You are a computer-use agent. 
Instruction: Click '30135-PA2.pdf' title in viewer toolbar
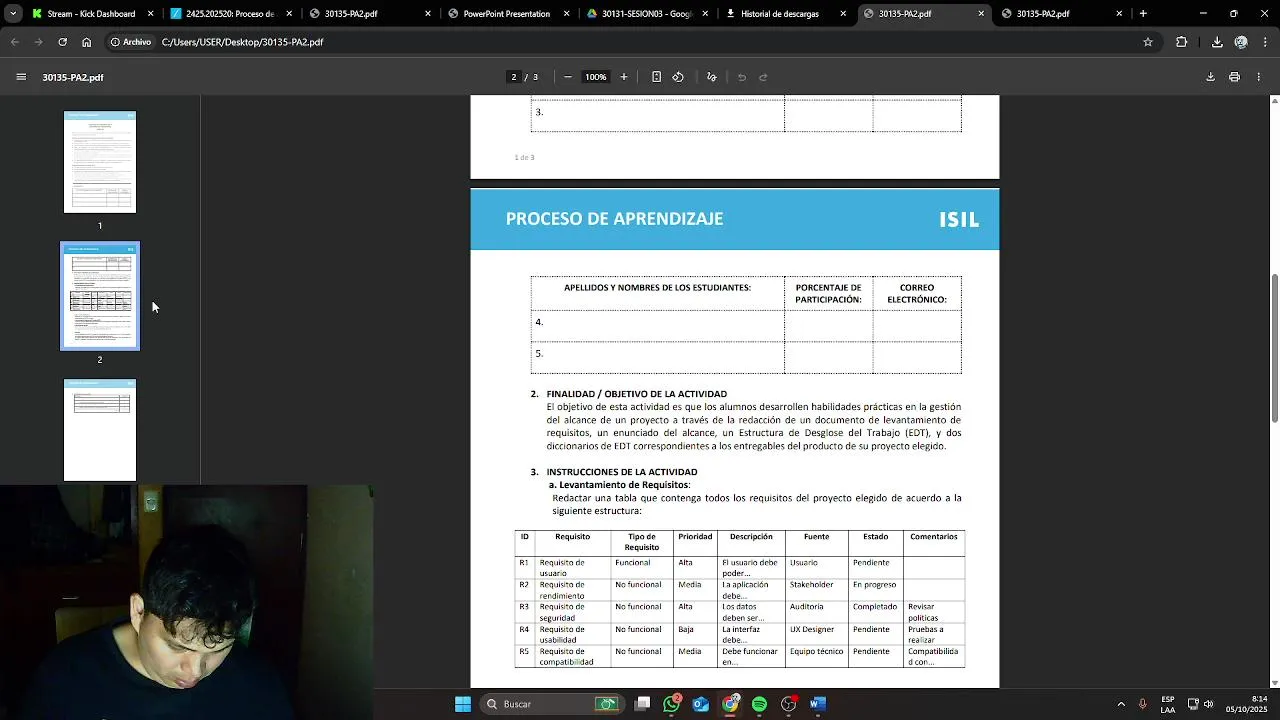(73, 77)
